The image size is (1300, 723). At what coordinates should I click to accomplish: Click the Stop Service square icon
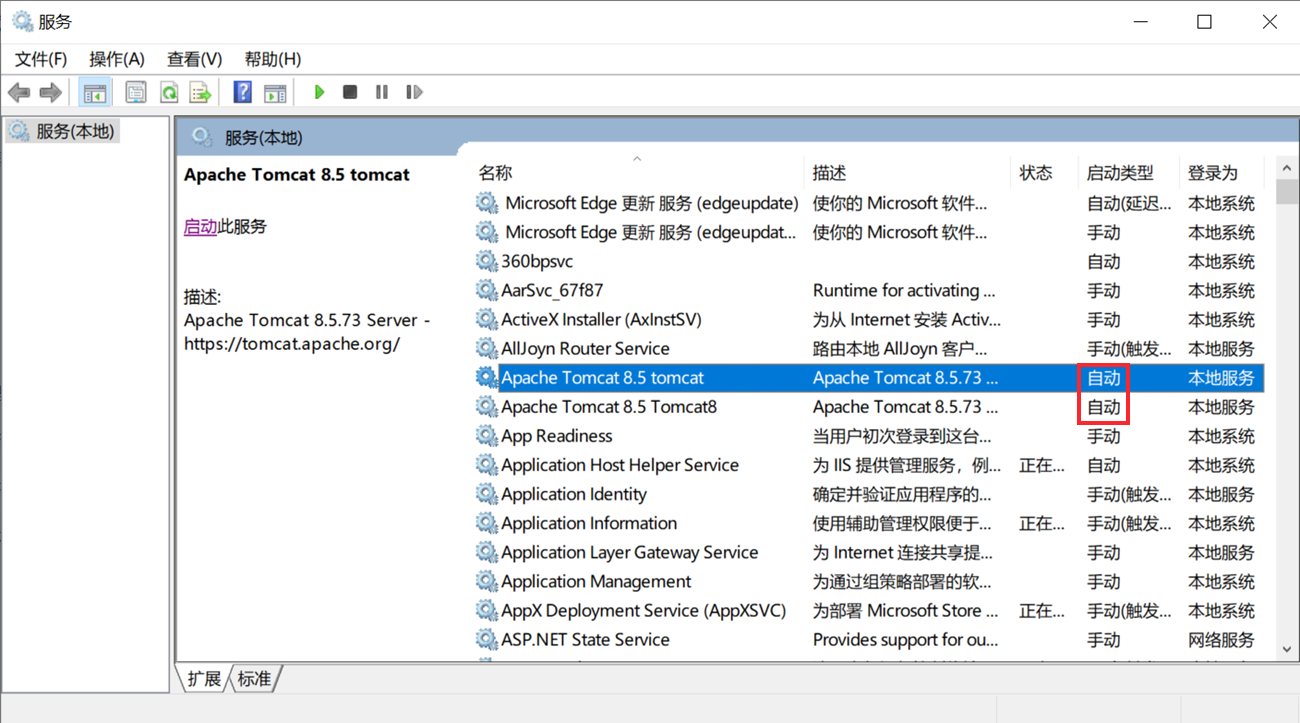coord(350,92)
